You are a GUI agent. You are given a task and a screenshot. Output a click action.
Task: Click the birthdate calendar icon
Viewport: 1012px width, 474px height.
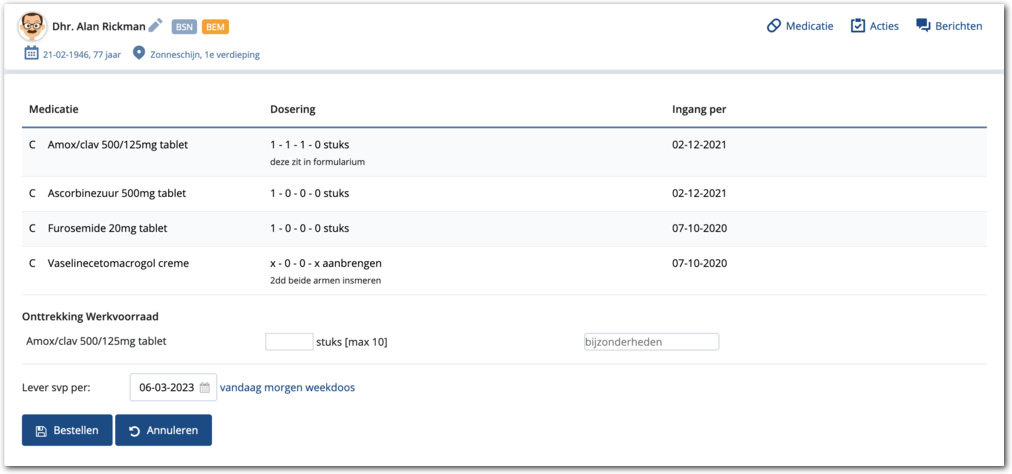point(31,54)
